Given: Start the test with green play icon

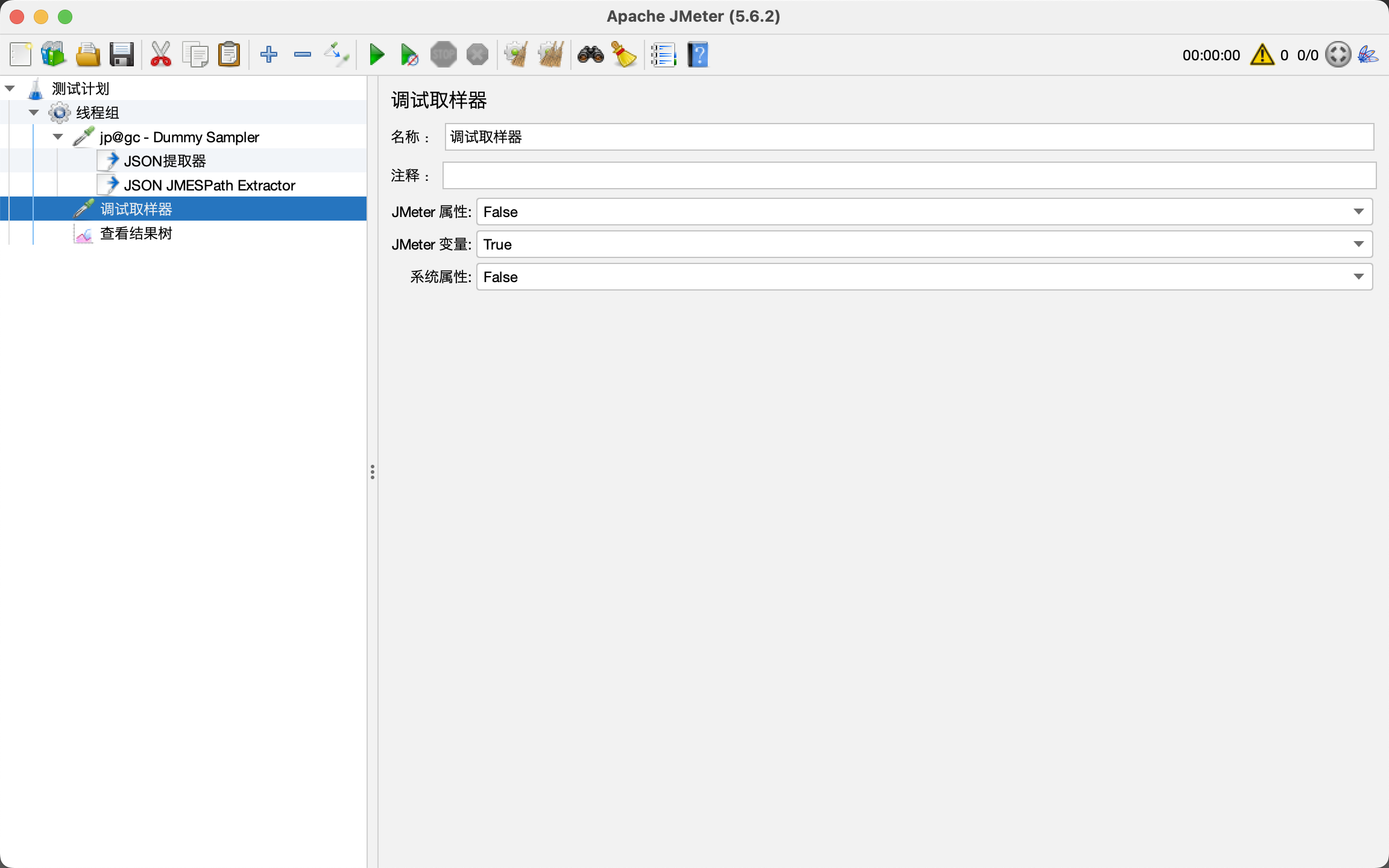Looking at the screenshot, I should point(377,55).
